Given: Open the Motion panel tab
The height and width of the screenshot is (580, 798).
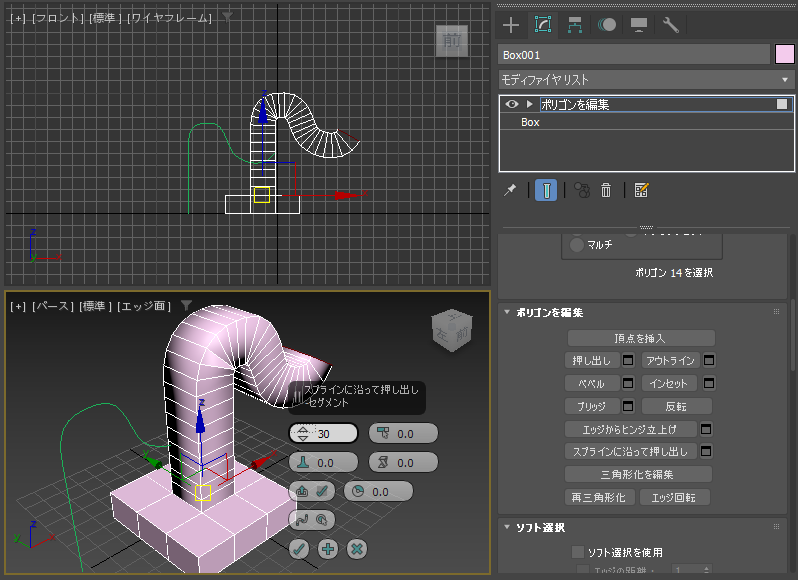Looking at the screenshot, I should click(607, 25).
